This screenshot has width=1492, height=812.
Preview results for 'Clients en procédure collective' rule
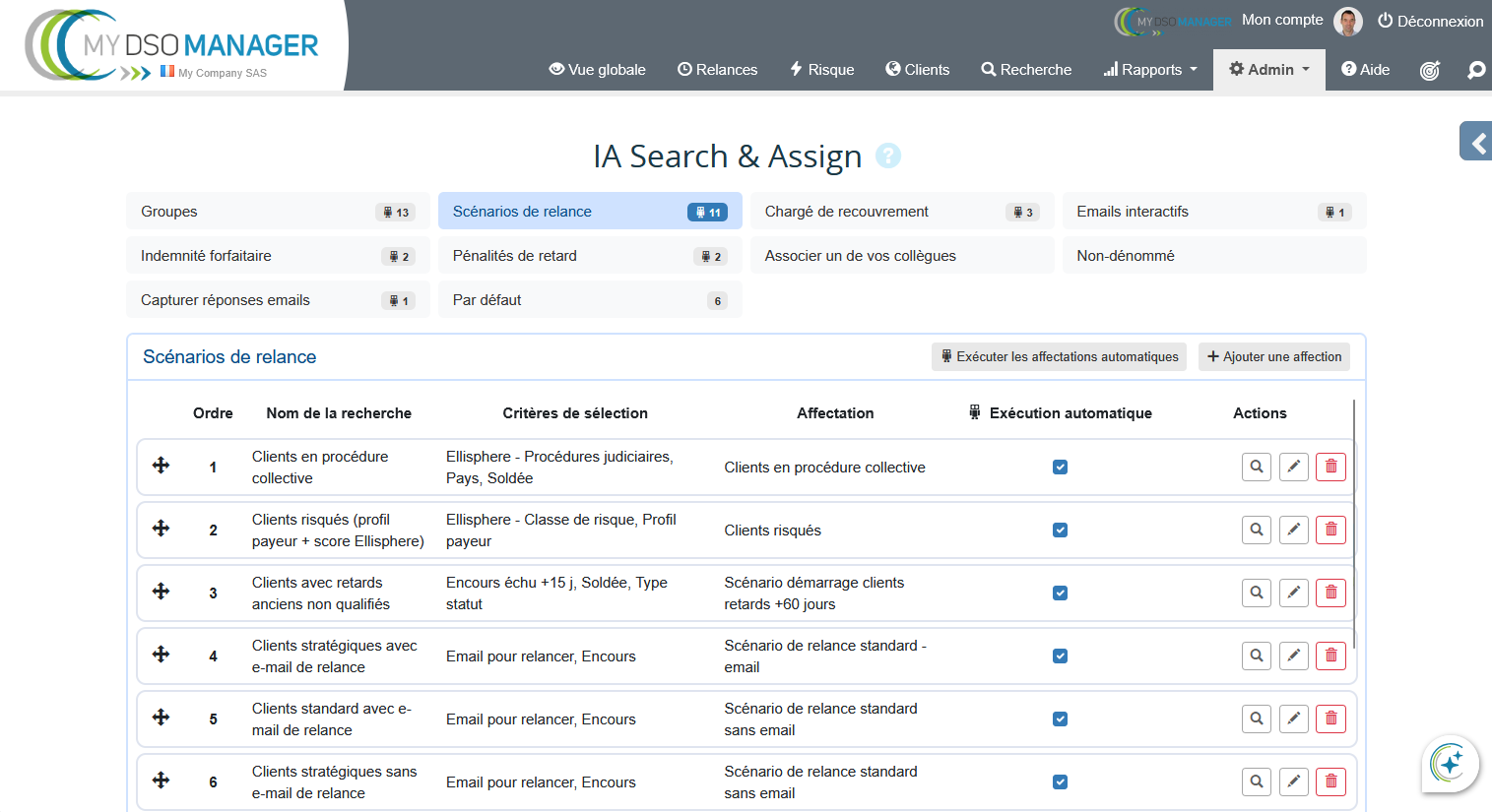point(1256,467)
